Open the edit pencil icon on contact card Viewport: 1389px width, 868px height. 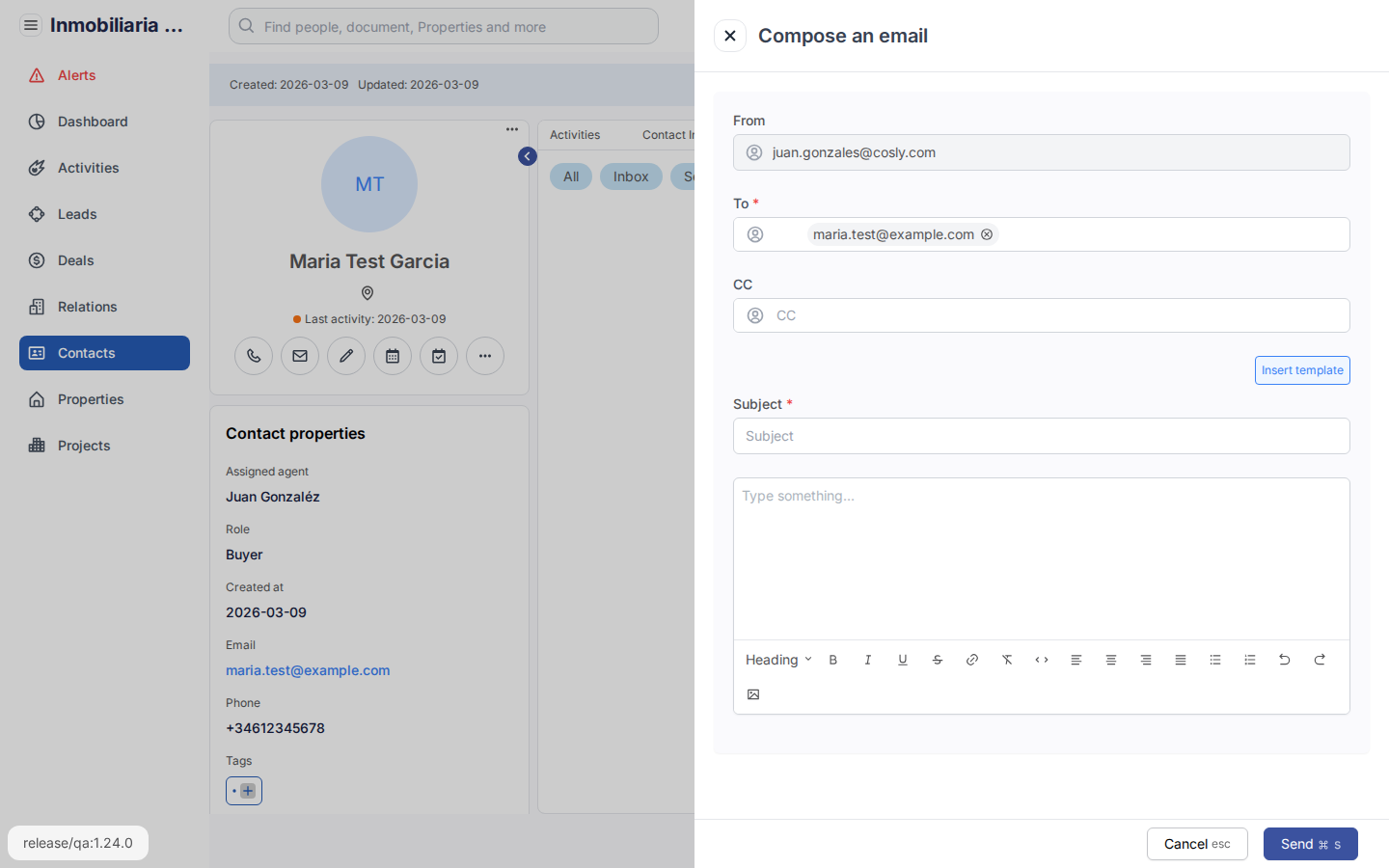click(x=346, y=356)
